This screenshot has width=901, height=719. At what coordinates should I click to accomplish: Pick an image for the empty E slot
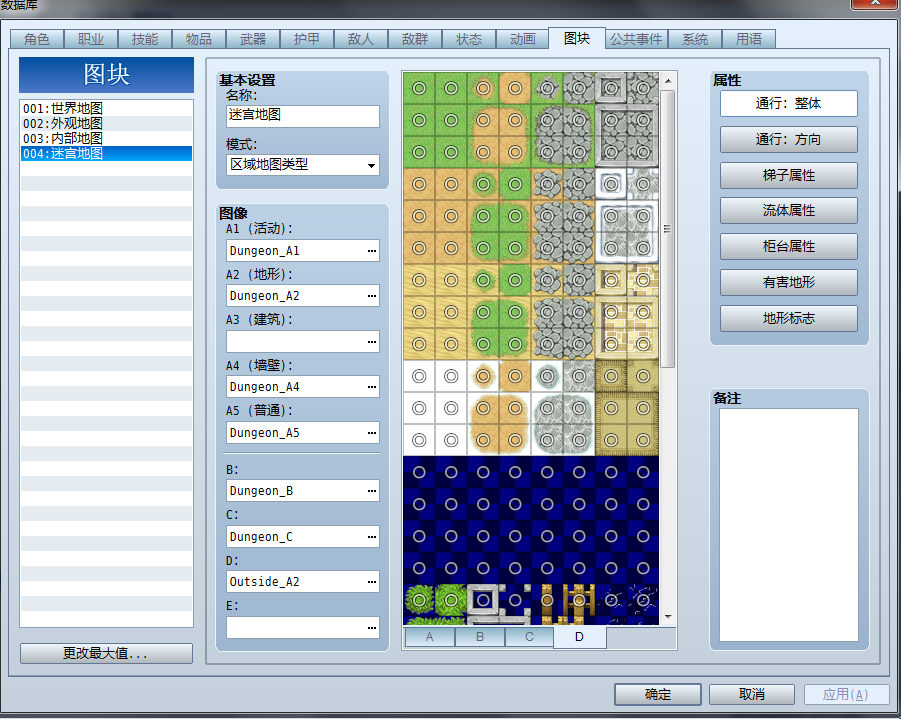[372, 628]
